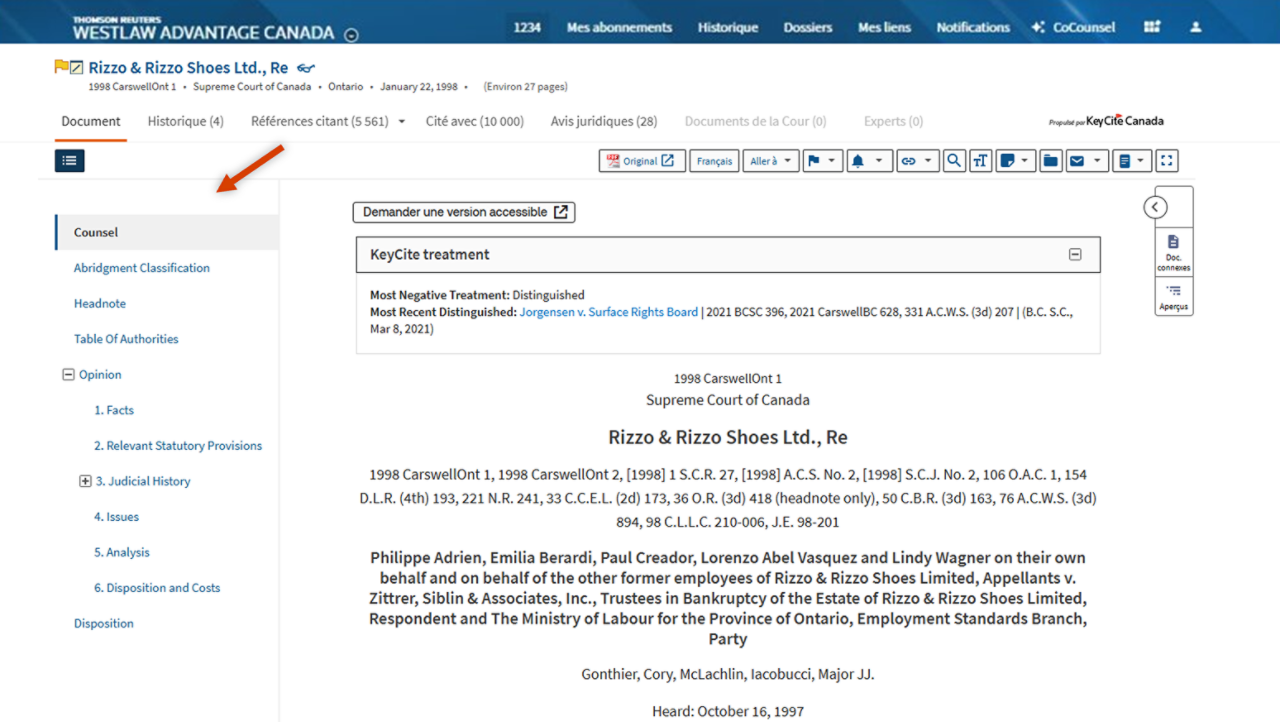
Task: Open the Aller à dropdown
Action: [770, 161]
